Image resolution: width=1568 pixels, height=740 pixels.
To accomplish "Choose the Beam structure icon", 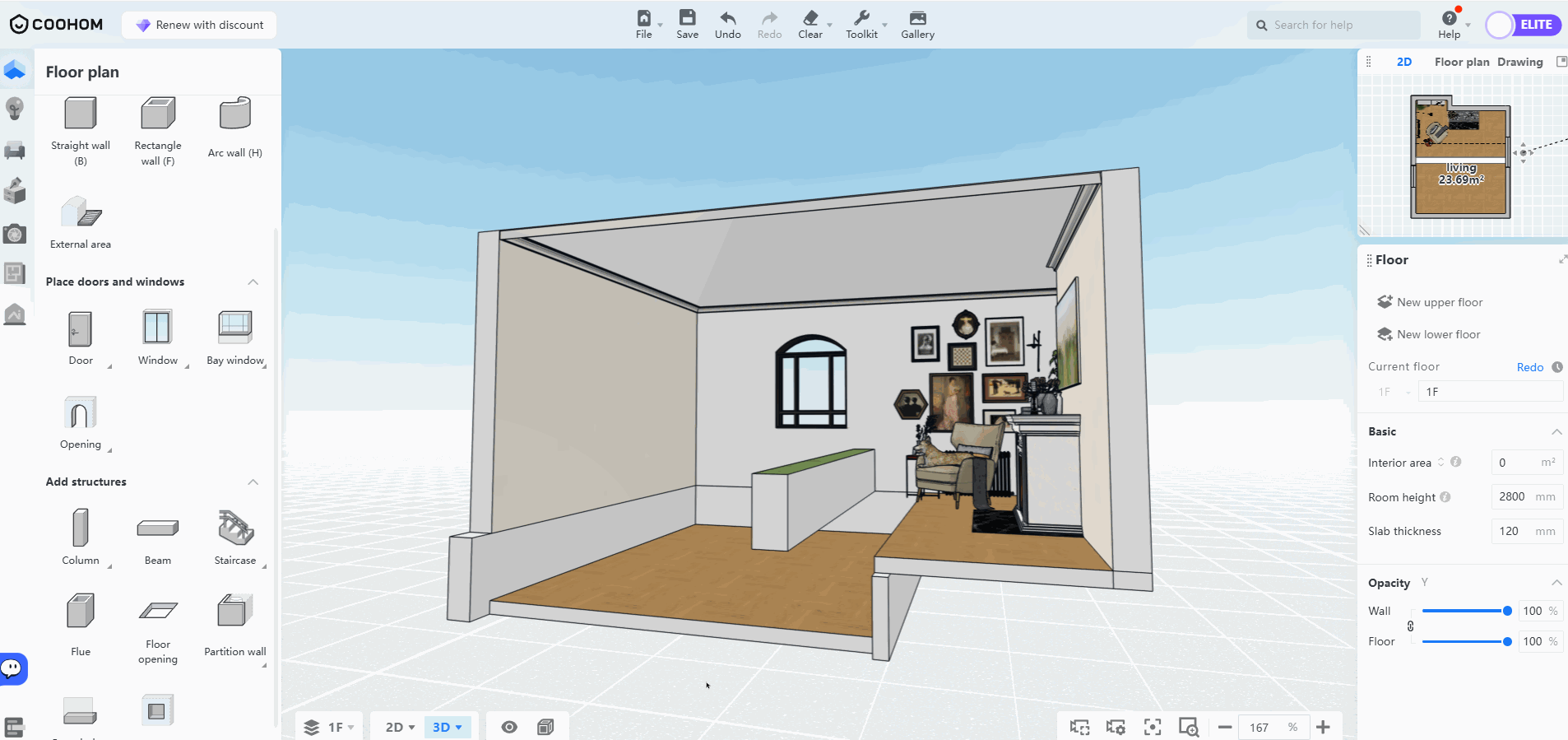I will point(158,528).
